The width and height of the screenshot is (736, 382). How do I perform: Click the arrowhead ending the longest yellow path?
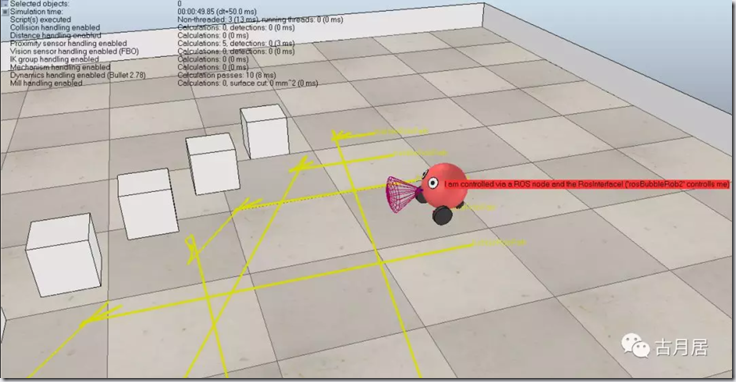tap(100, 314)
